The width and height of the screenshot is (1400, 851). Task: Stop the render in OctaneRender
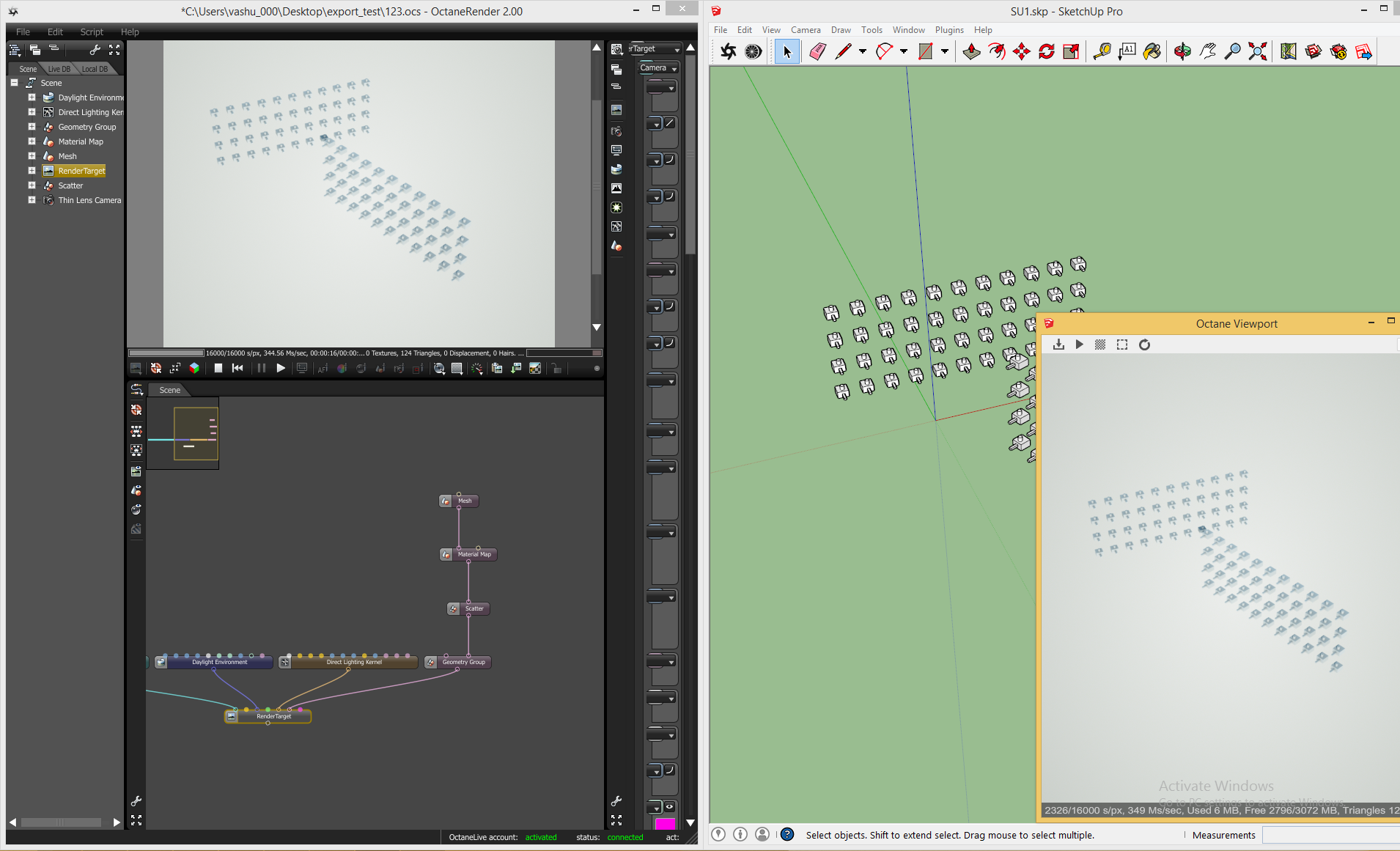(218, 368)
